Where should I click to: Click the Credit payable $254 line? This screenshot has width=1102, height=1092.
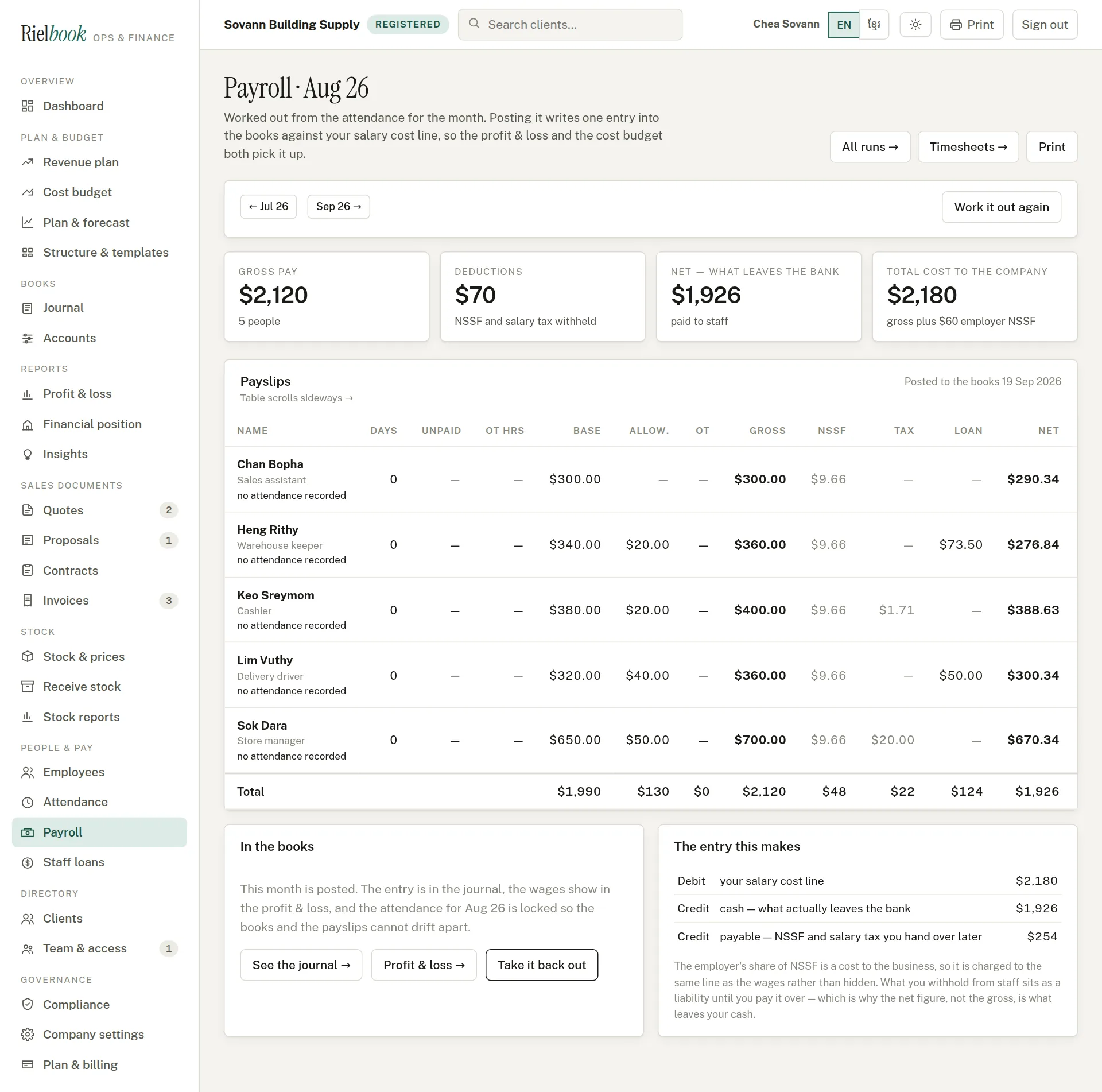click(x=867, y=937)
